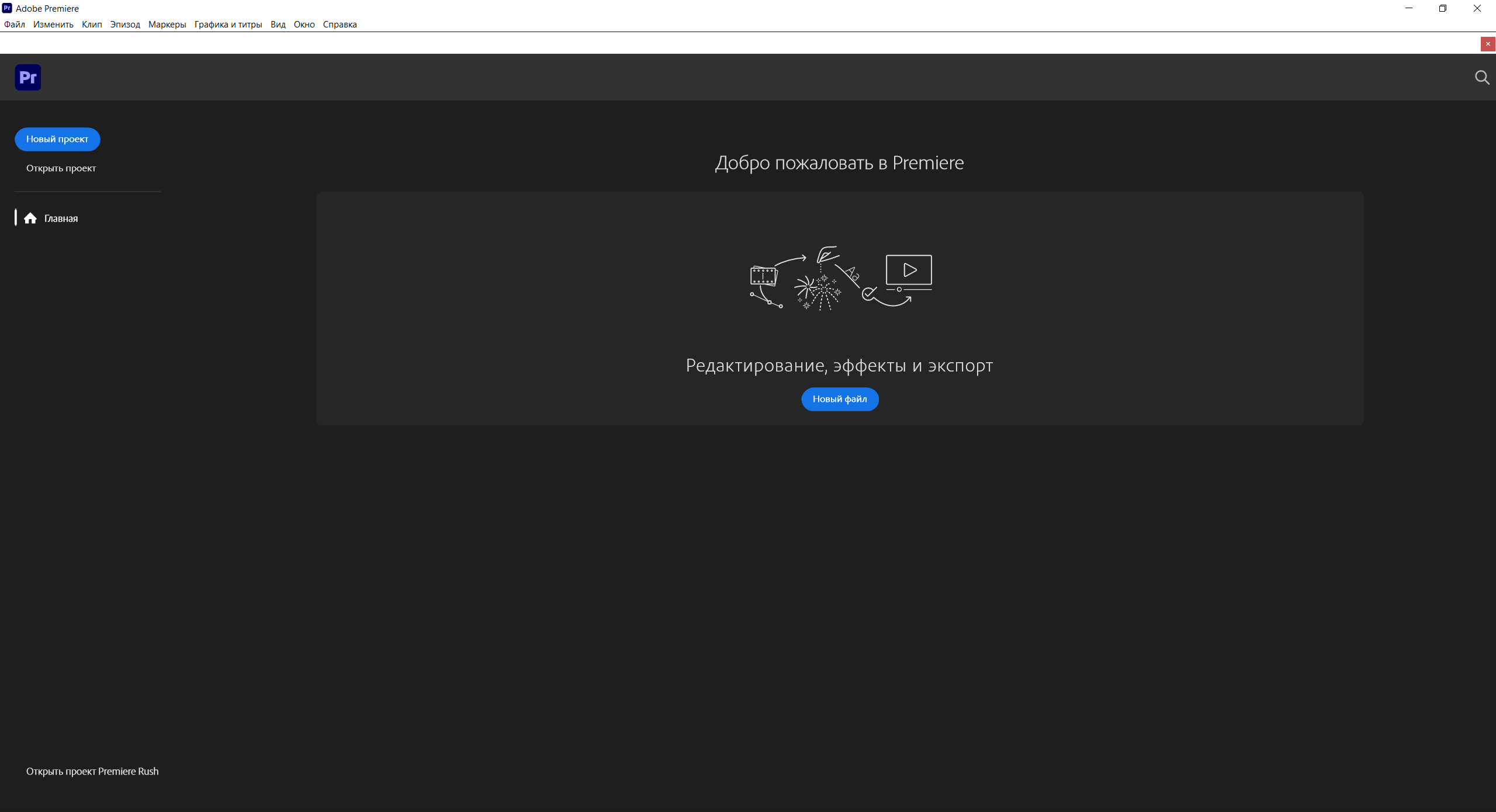Click the Новый файл button

coord(840,399)
